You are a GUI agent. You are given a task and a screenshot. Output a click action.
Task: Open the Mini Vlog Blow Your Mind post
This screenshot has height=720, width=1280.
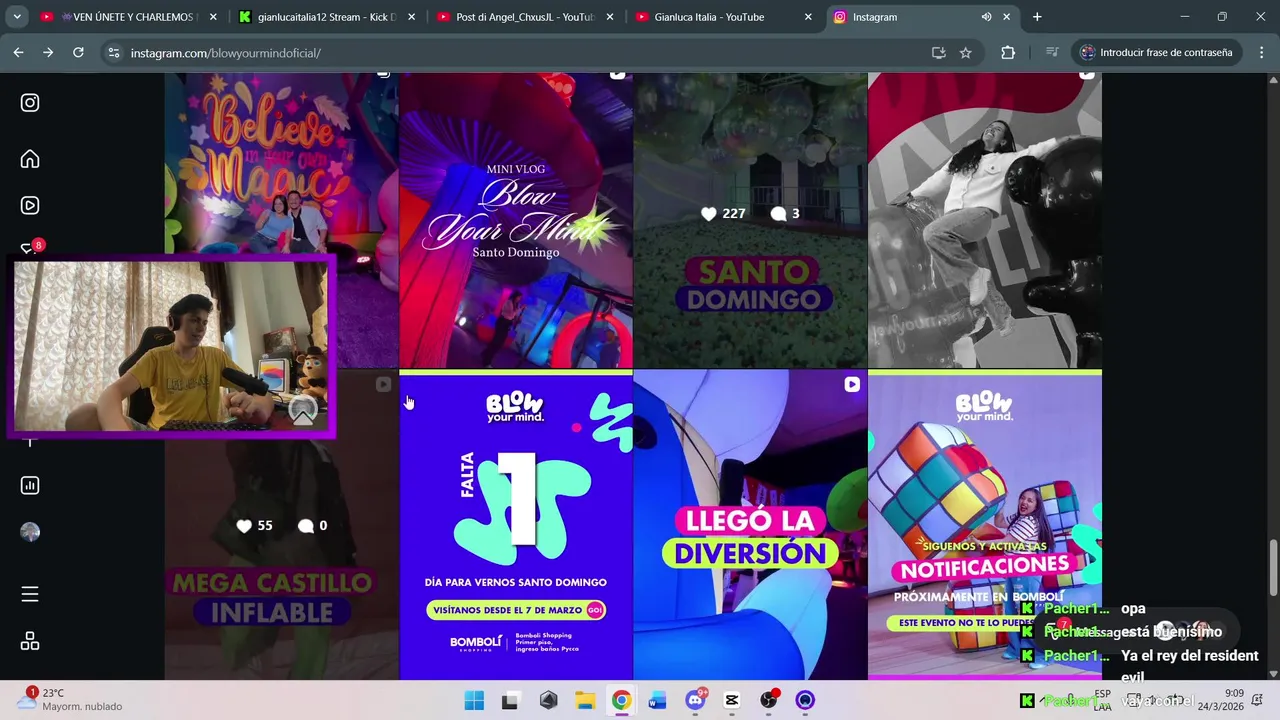(x=516, y=220)
